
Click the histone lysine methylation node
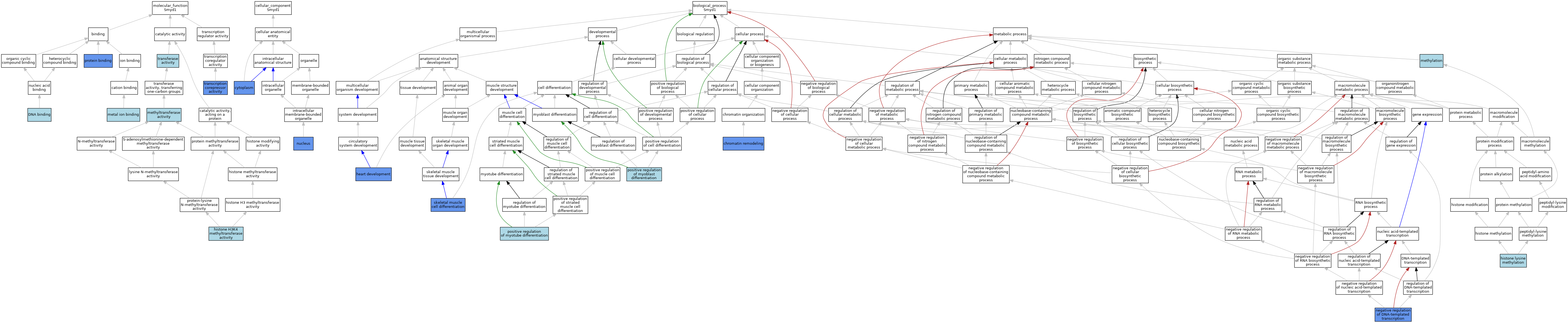pyautogui.click(x=1513, y=260)
